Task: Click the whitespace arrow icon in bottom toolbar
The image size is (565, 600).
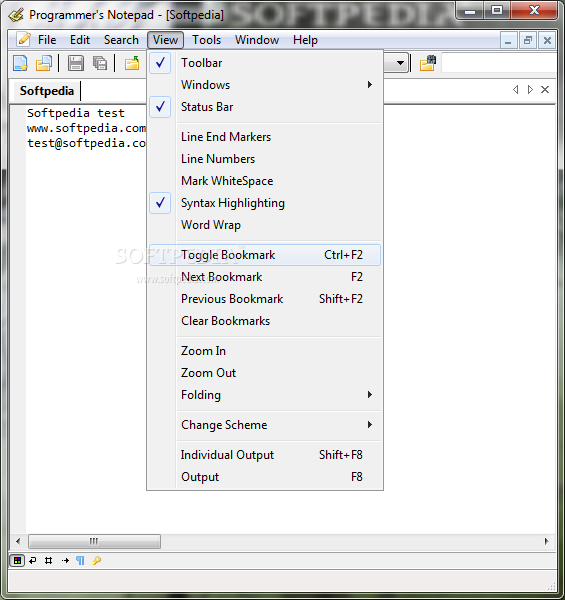Action: pyautogui.click(x=65, y=561)
